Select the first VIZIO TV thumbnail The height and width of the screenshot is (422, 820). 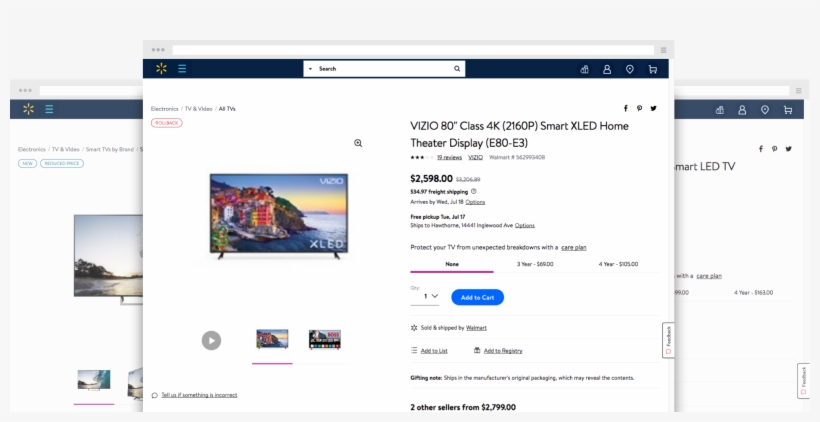tap(272, 339)
